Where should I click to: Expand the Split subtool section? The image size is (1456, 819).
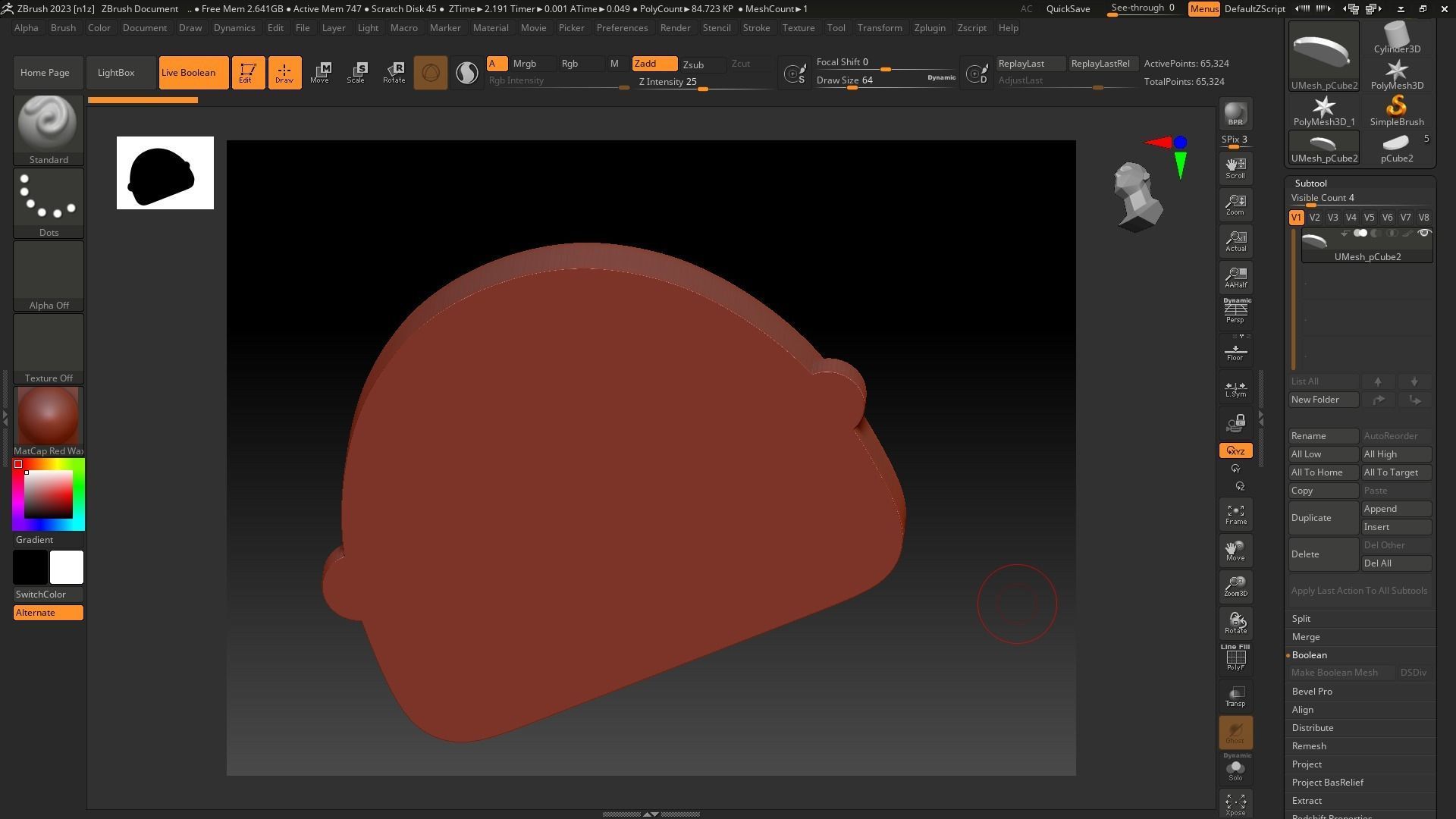(x=1301, y=619)
